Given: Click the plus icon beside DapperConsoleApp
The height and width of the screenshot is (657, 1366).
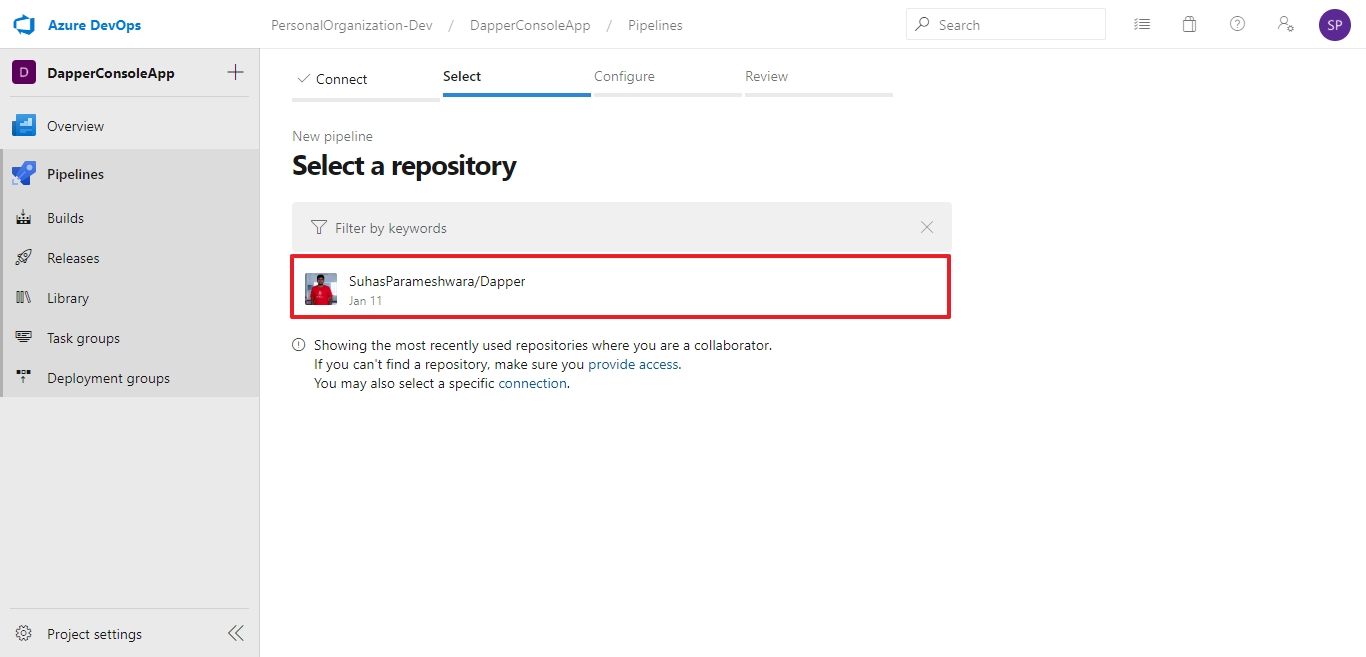Looking at the screenshot, I should (235, 72).
